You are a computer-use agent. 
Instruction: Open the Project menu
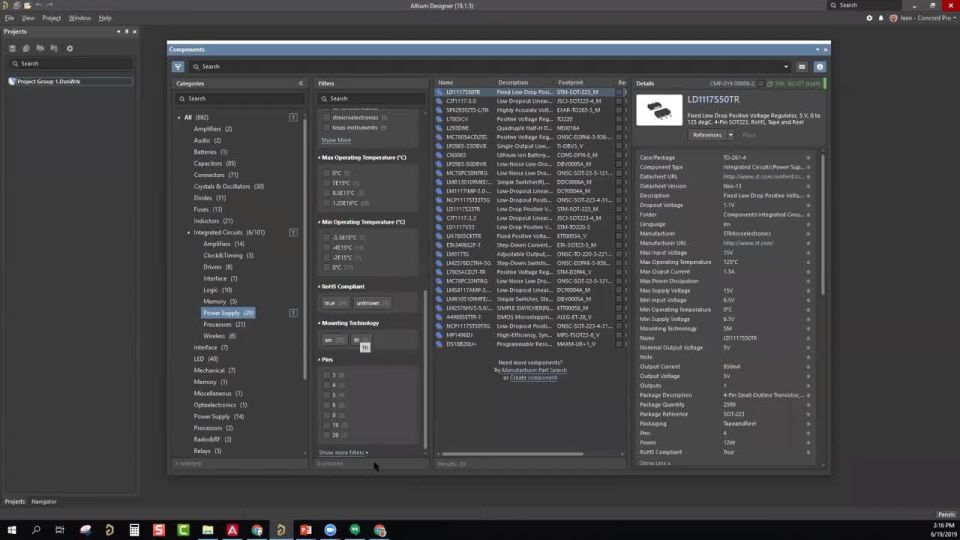[x=51, y=18]
